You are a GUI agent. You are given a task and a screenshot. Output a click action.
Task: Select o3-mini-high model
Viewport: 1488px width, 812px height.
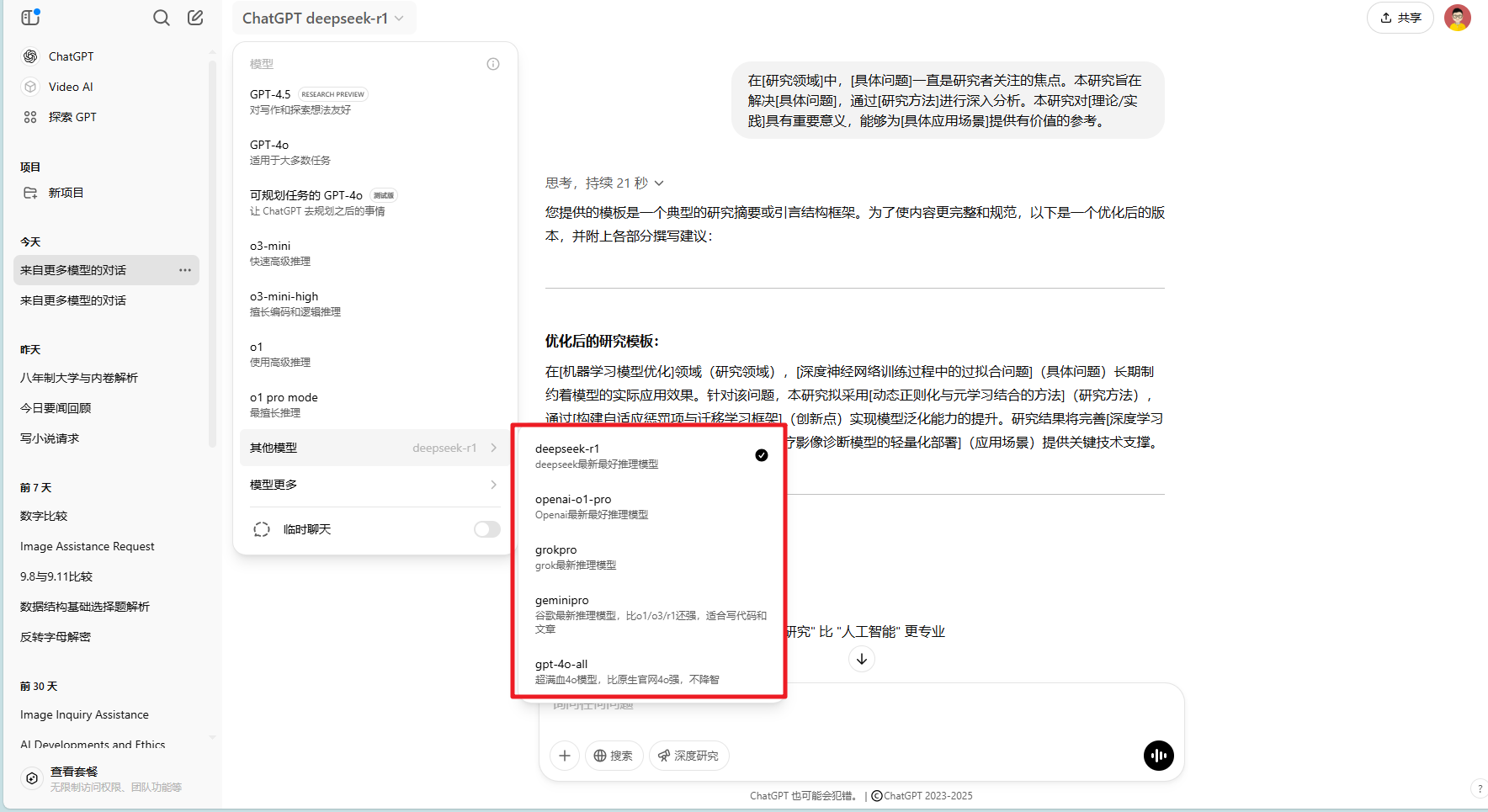point(375,303)
